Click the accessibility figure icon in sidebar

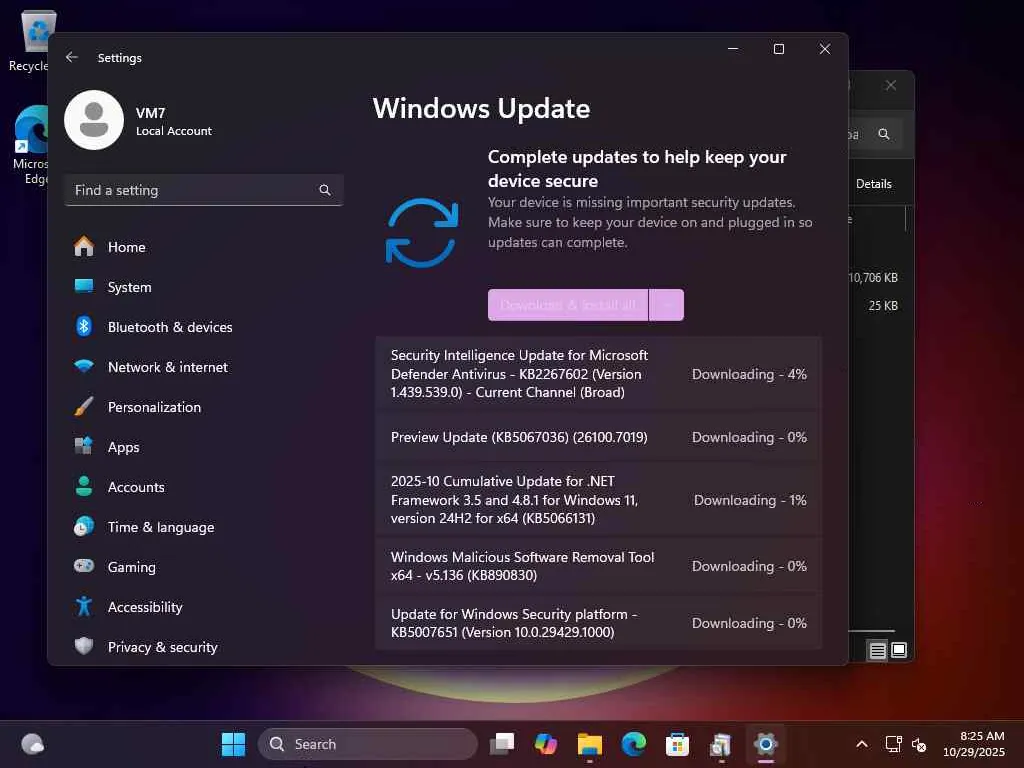(84, 606)
